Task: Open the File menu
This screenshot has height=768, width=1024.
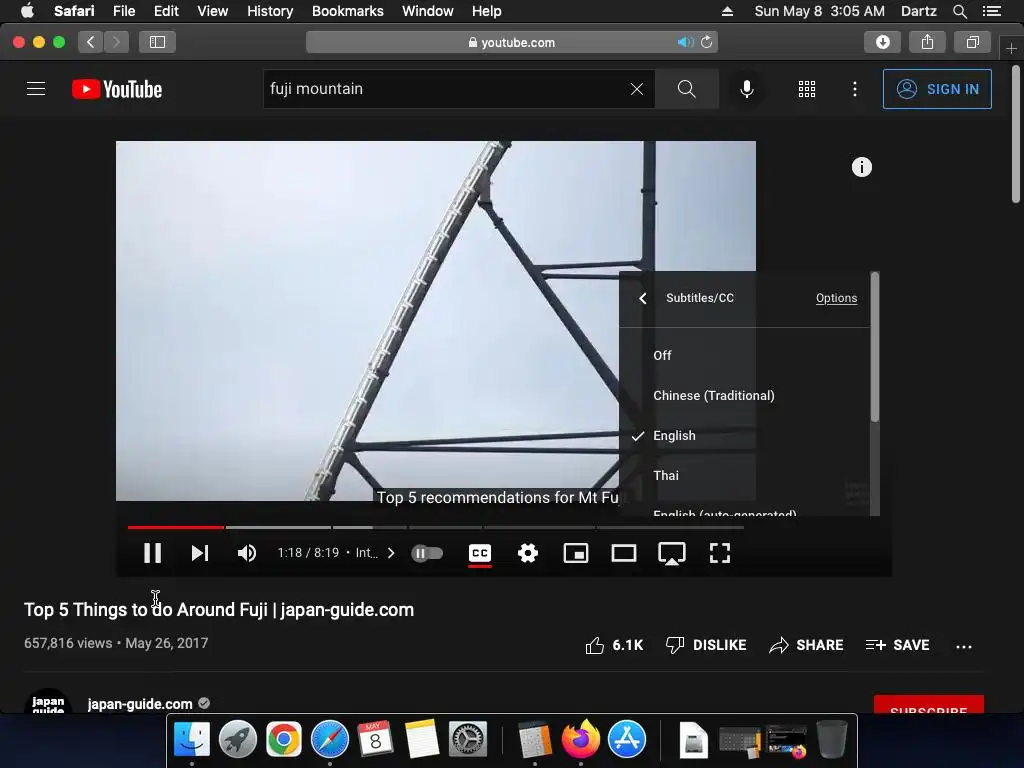Action: (123, 11)
